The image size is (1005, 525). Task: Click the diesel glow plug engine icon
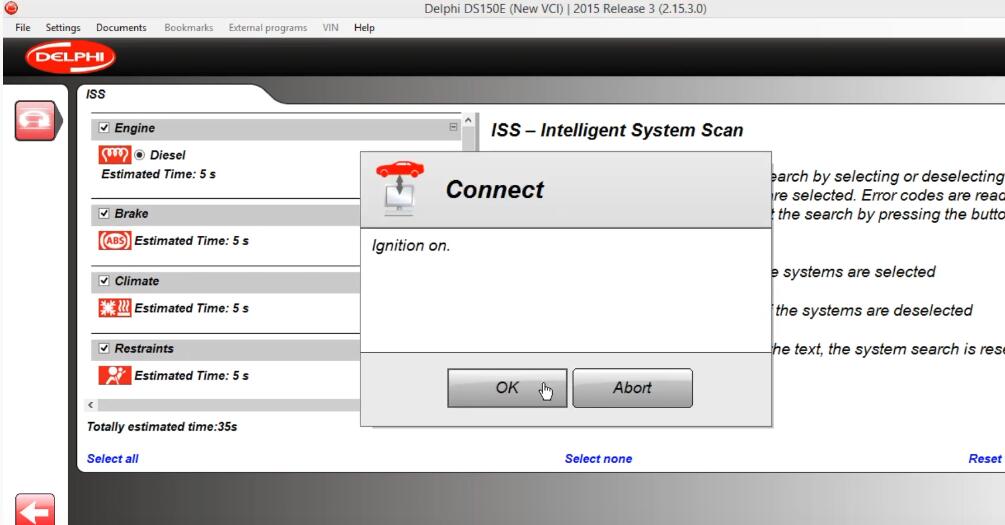(x=114, y=155)
